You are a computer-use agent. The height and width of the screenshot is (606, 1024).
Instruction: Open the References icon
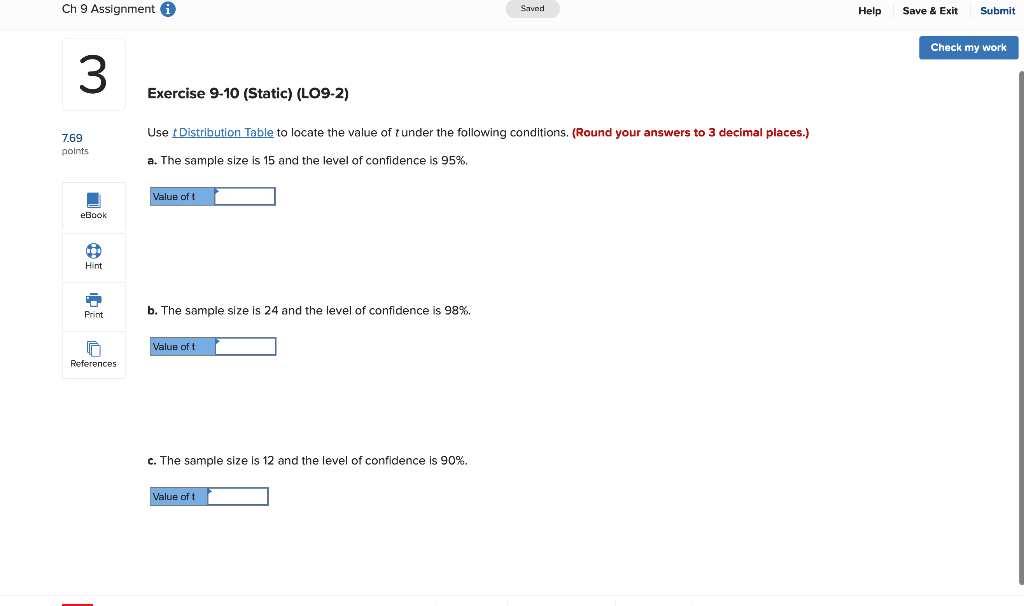pyautogui.click(x=93, y=354)
